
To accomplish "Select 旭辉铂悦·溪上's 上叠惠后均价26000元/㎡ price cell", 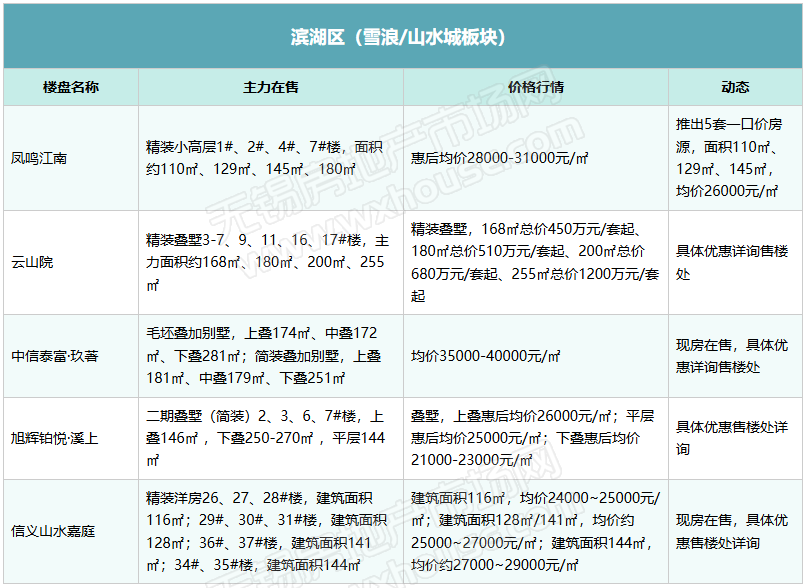I will [x=535, y=438].
